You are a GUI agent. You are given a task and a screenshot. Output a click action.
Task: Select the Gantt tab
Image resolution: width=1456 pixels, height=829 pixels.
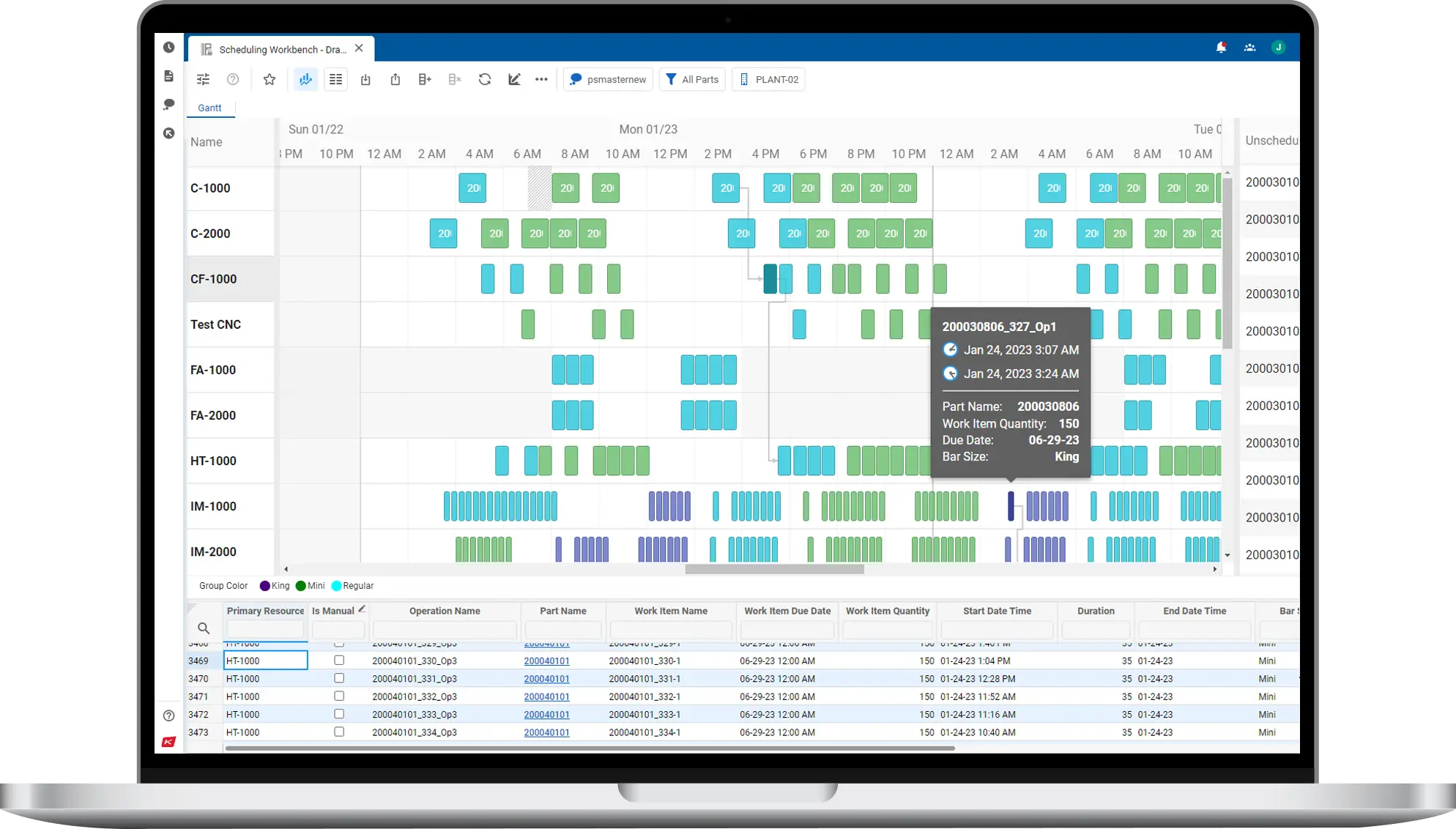click(209, 108)
